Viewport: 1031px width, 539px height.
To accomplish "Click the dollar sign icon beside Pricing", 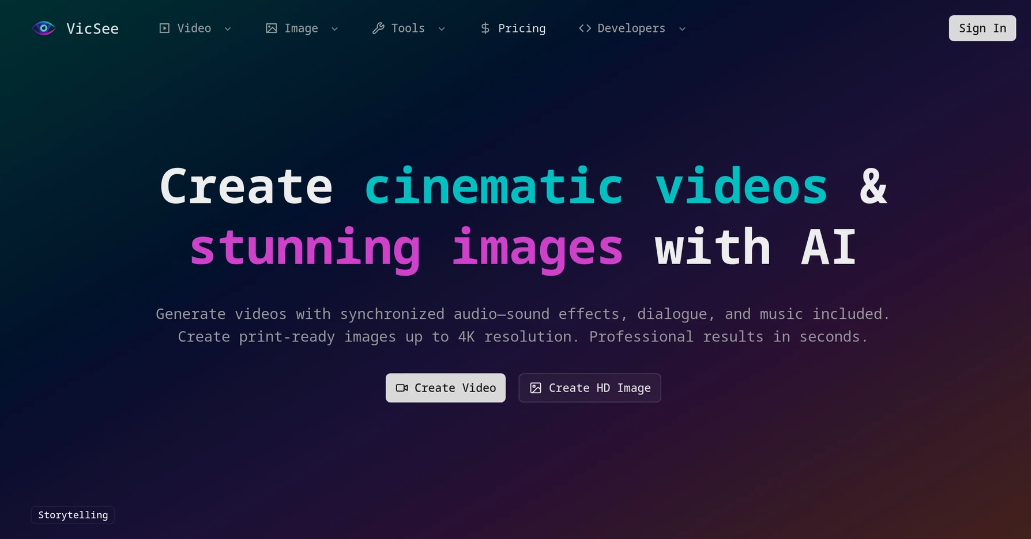I will [x=485, y=28].
